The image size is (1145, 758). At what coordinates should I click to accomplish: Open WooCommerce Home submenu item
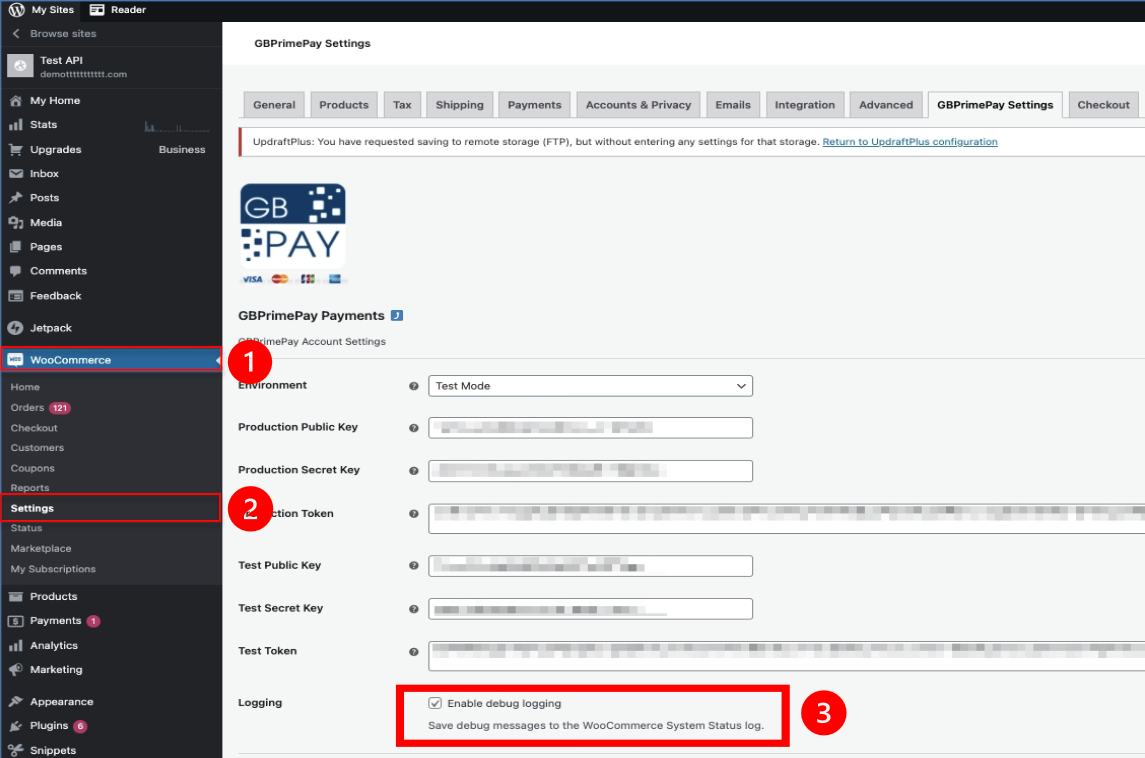point(25,387)
